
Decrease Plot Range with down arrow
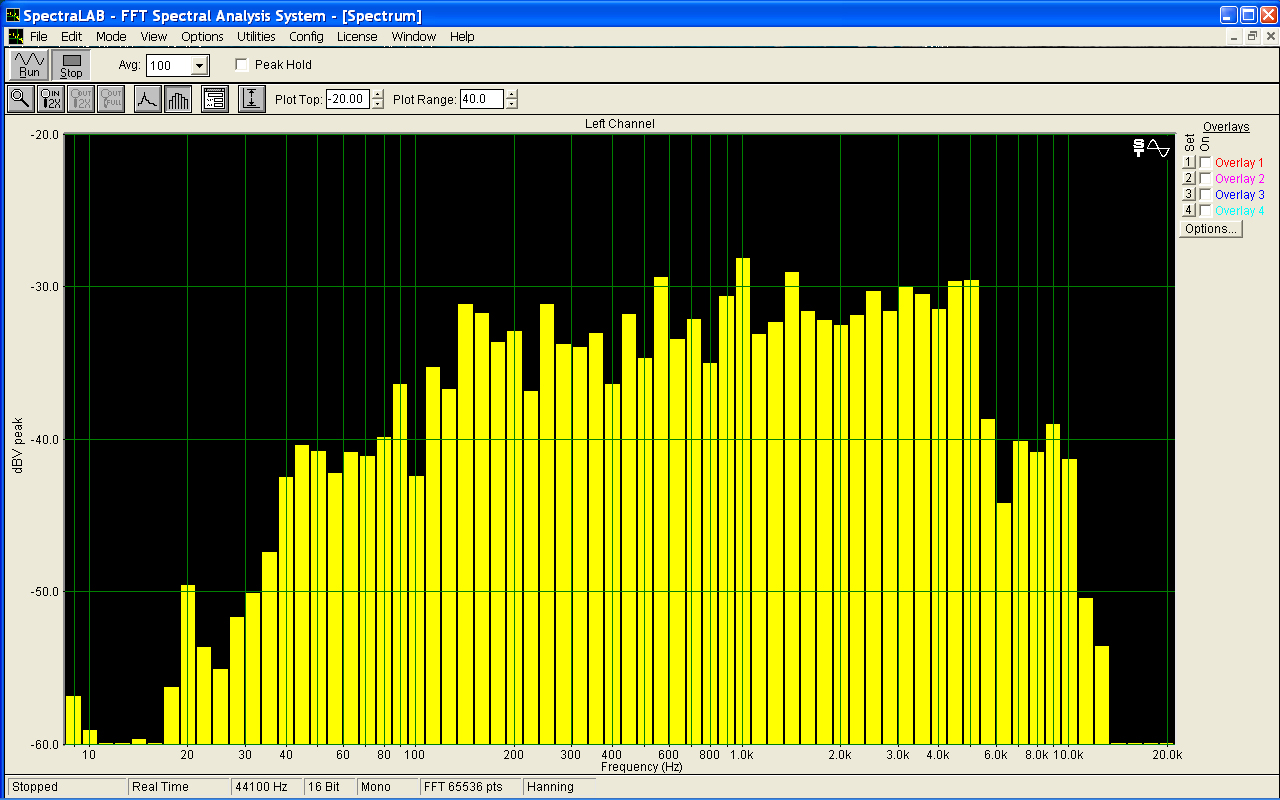(512, 104)
